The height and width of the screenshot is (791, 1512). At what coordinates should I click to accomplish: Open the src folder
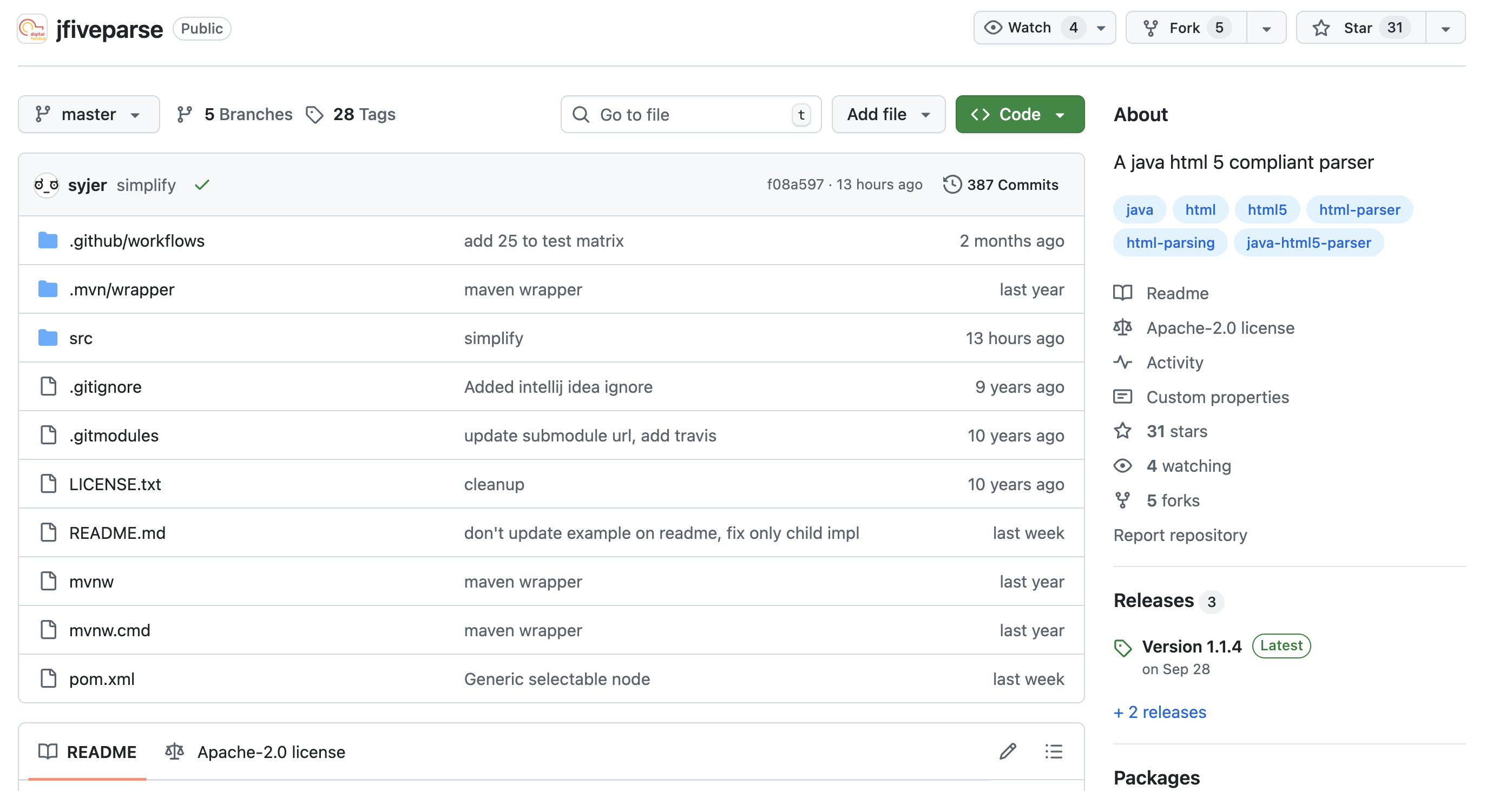[81, 338]
